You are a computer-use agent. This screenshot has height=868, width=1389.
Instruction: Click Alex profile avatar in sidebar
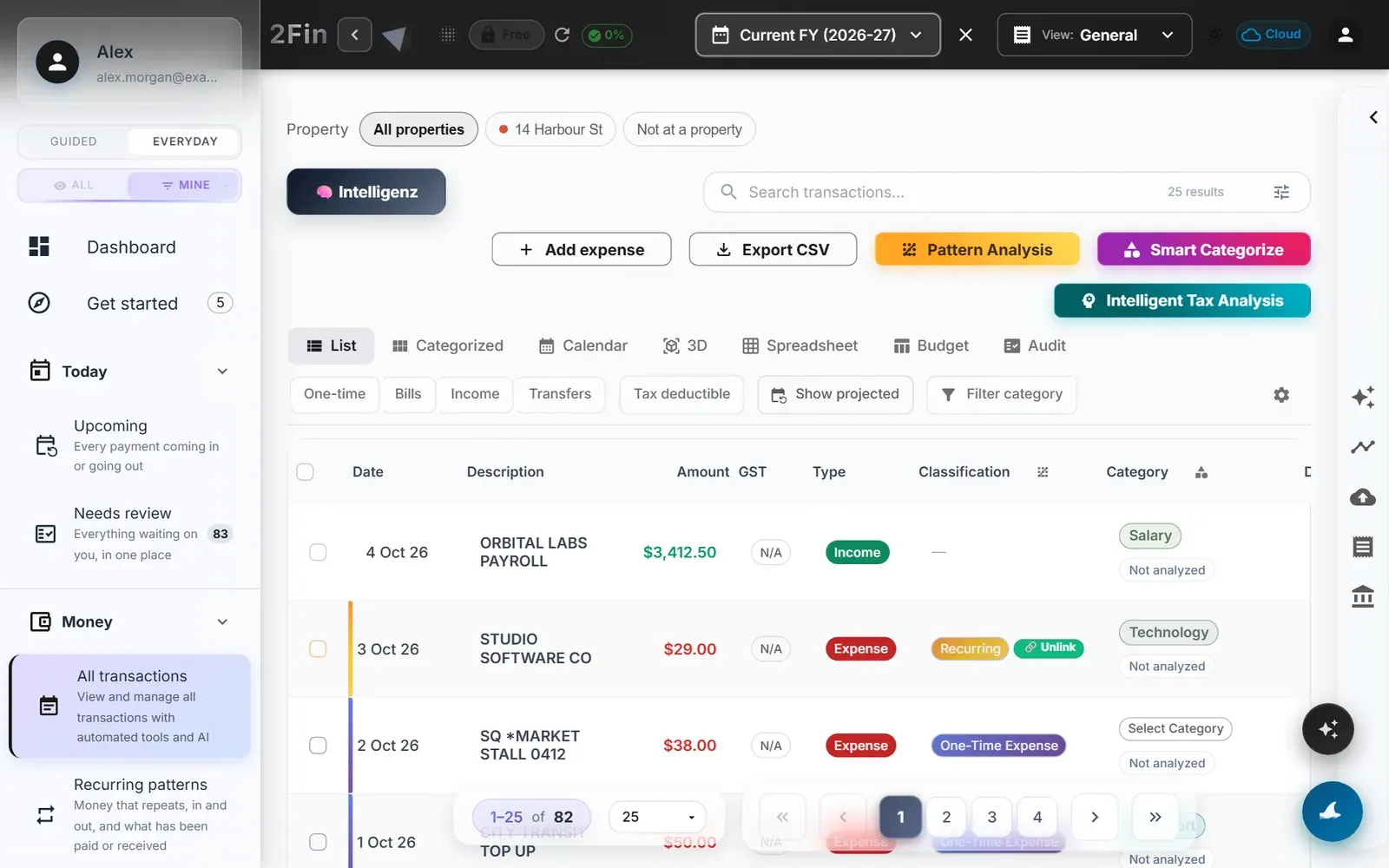coord(57,62)
